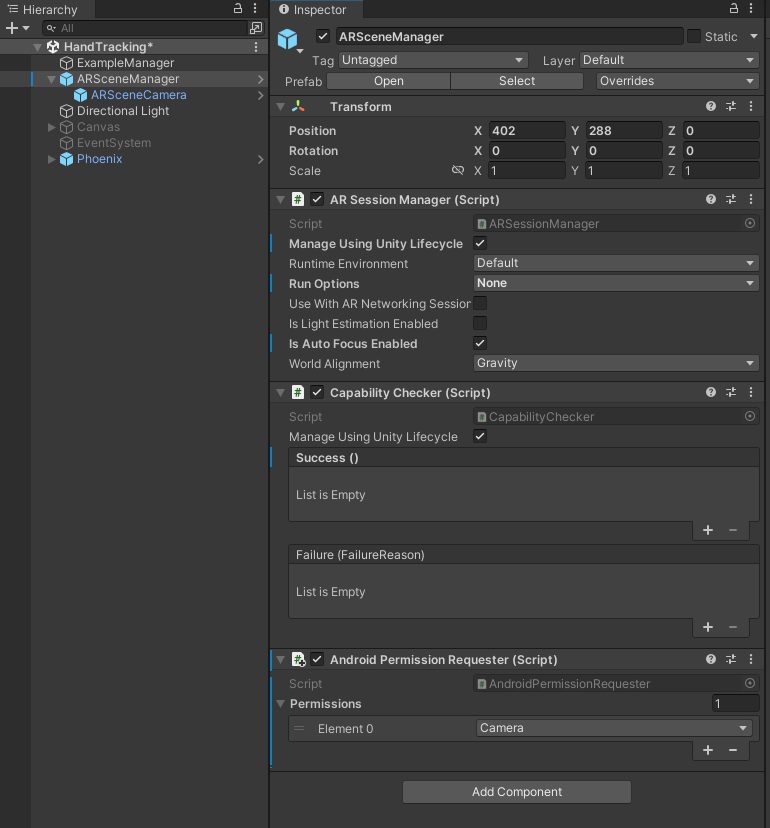This screenshot has height=828, width=770.
Task: Open Run Options dropdown
Action: point(616,283)
